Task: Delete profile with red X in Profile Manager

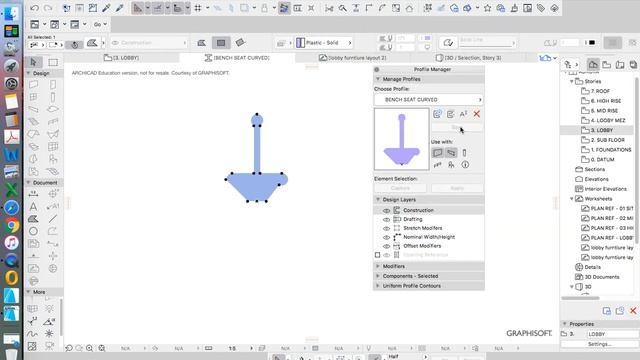Action: pos(477,114)
